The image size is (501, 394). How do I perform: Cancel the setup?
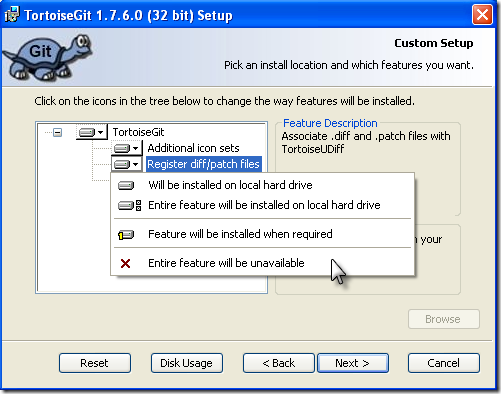444,363
